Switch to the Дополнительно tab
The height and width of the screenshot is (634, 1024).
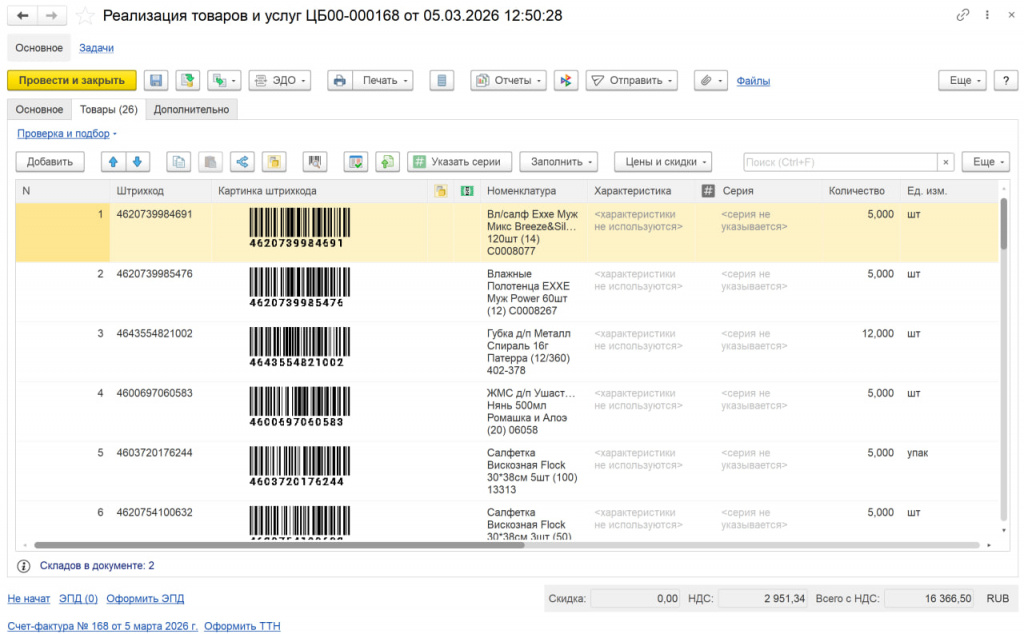[x=191, y=110]
